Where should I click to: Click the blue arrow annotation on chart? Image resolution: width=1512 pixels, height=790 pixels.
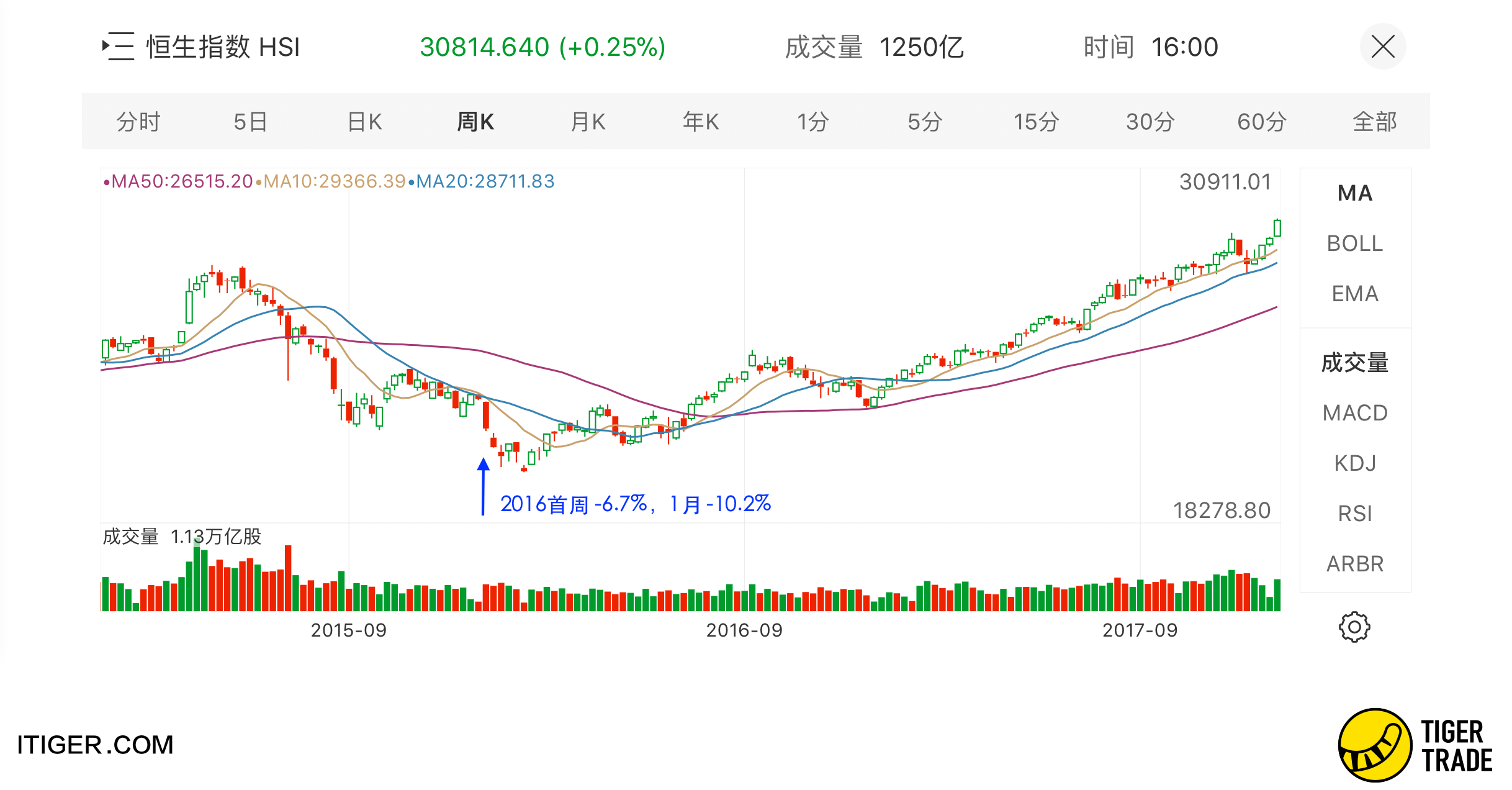point(483,486)
